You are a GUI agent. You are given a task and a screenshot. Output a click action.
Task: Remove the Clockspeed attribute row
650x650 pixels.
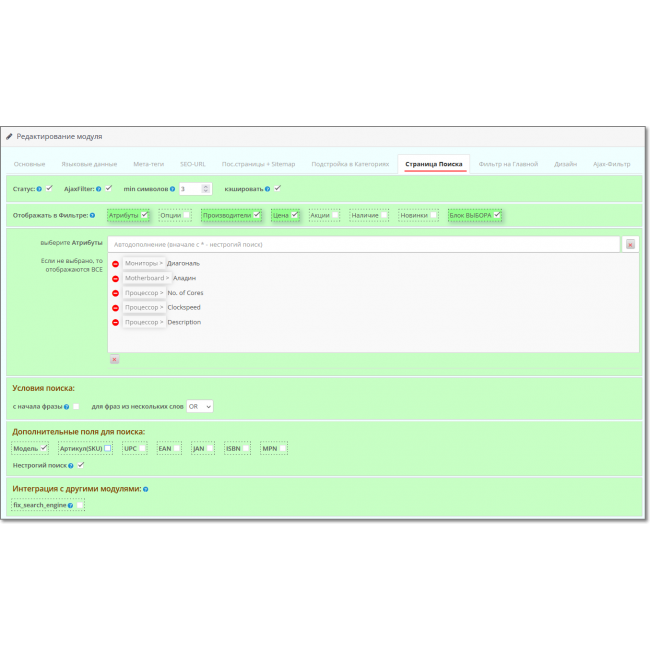tap(115, 308)
